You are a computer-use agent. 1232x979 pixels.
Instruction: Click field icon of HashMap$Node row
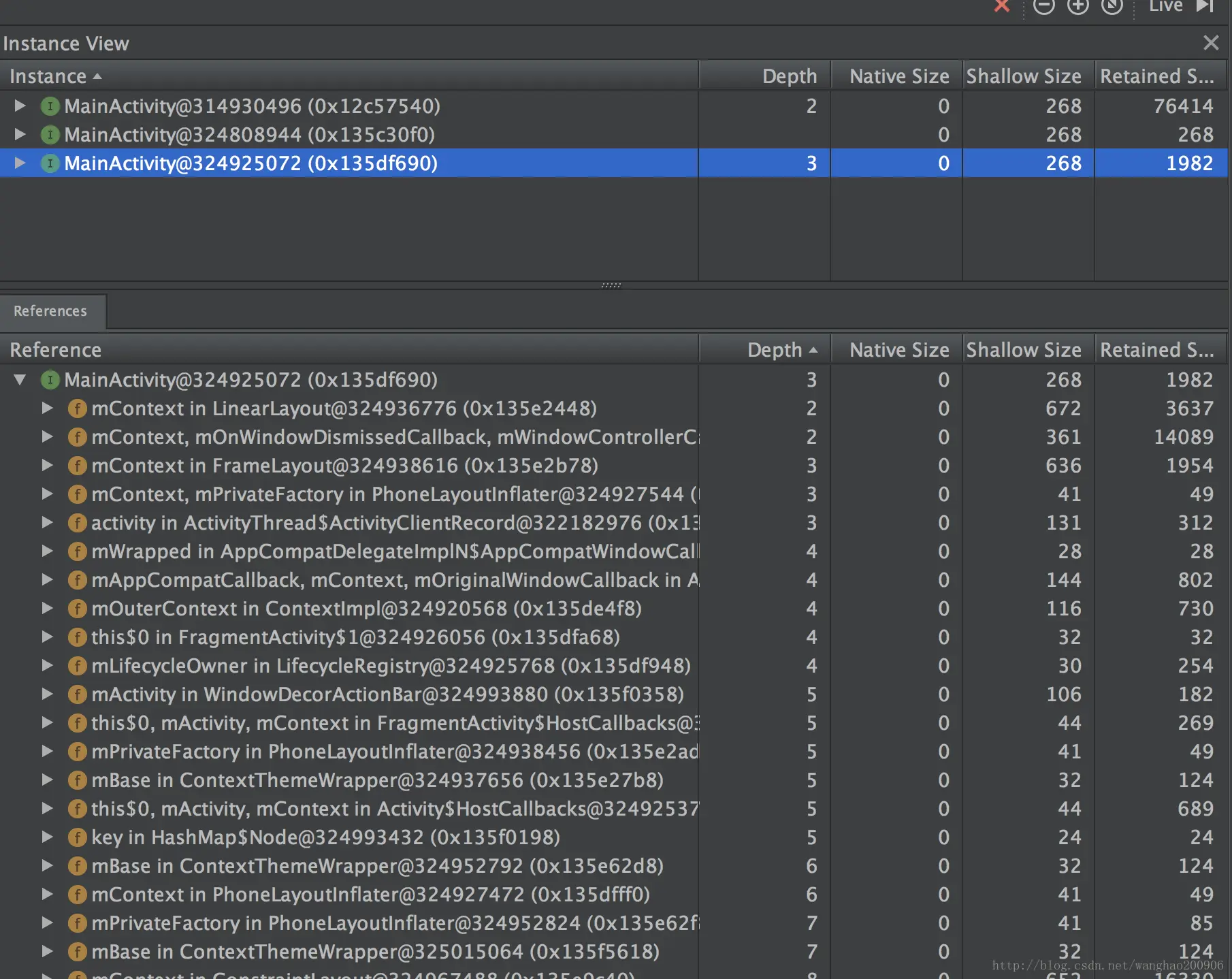coord(78,837)
